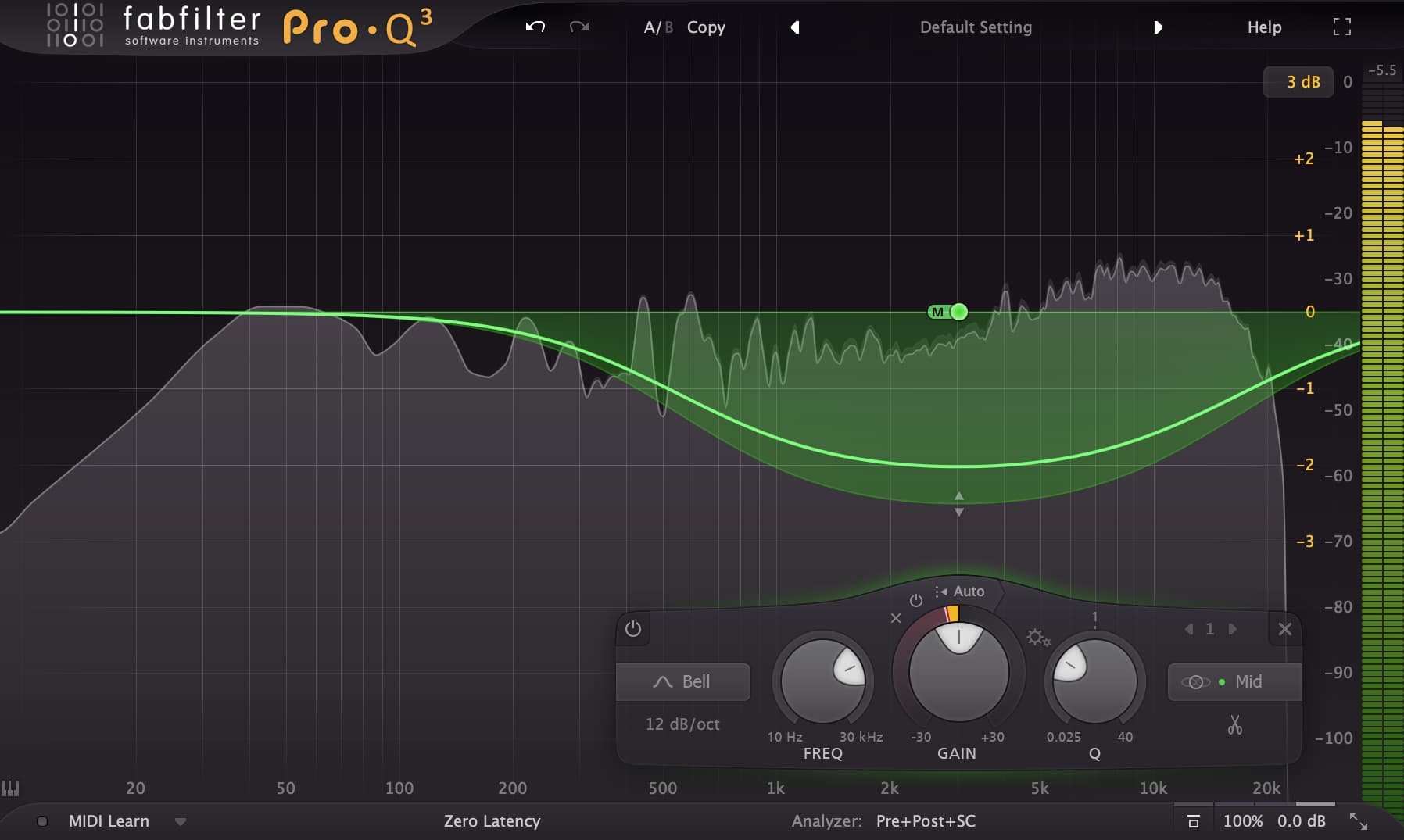This screenshot has height=840, width=1404.
Task: Click the 0 meter scale label
Action: [x=1348, y=82]
